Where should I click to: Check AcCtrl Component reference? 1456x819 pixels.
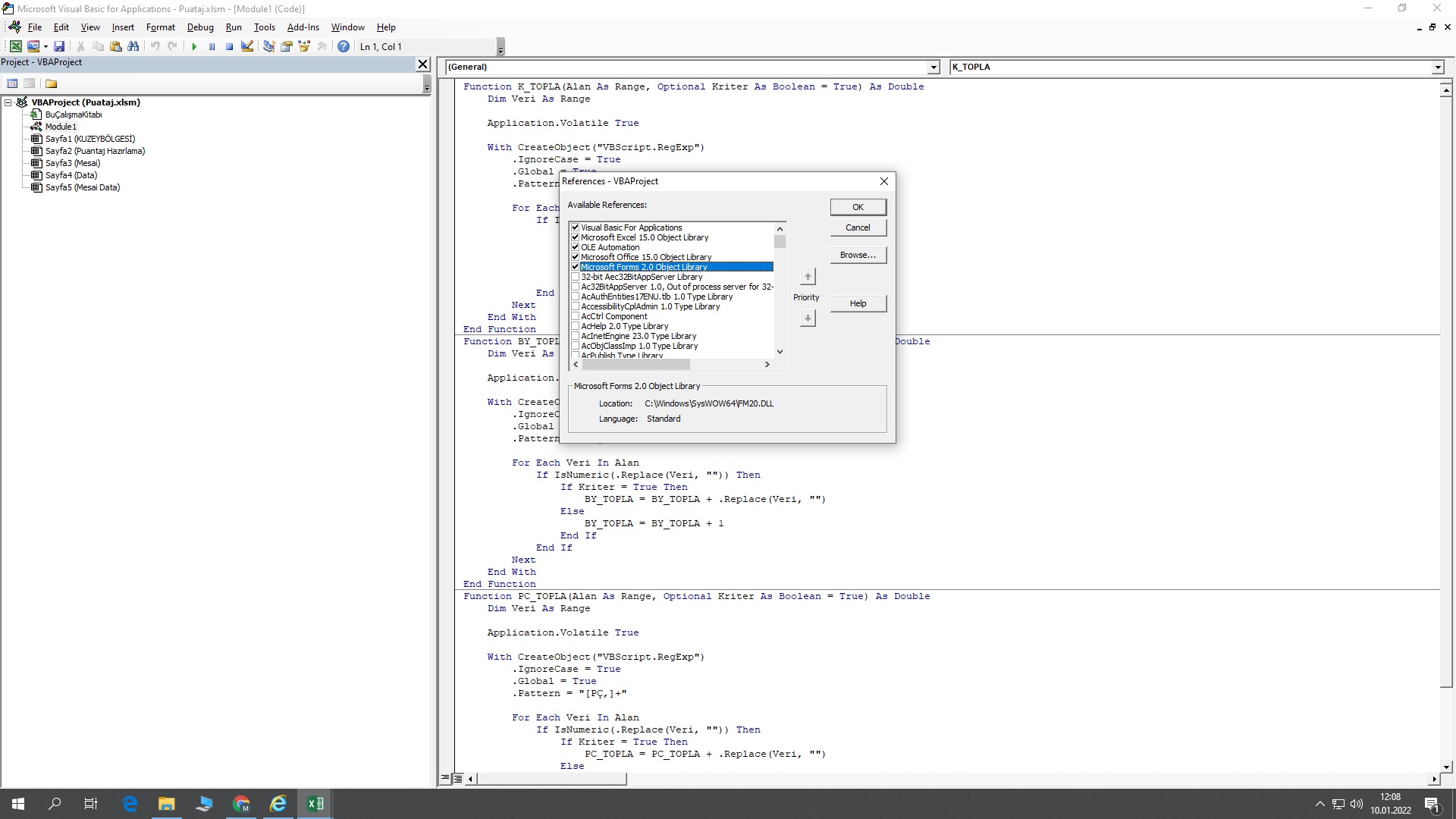click(x=576, y=316)
